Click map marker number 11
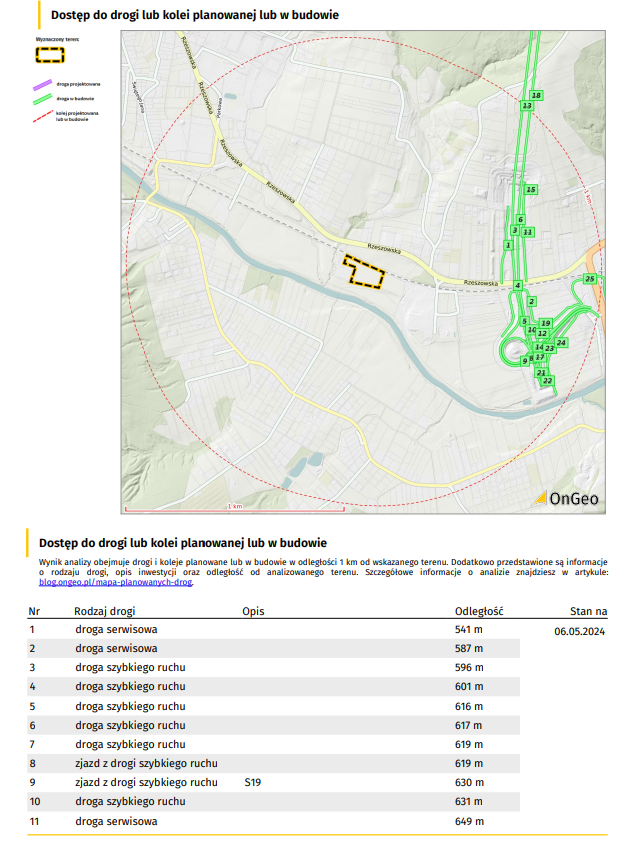 528,231
